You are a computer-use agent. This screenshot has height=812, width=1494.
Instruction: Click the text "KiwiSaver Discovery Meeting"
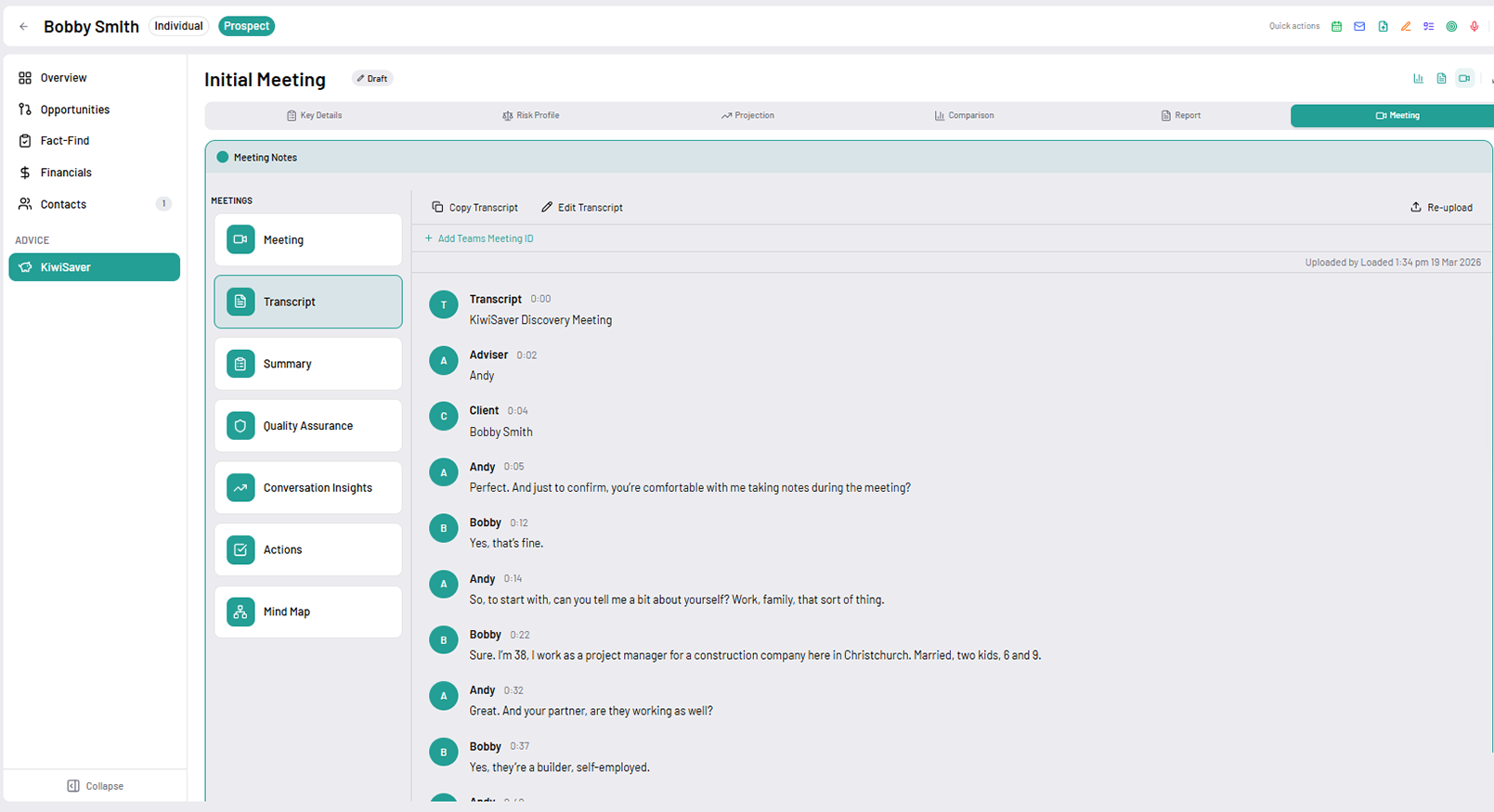540,320
